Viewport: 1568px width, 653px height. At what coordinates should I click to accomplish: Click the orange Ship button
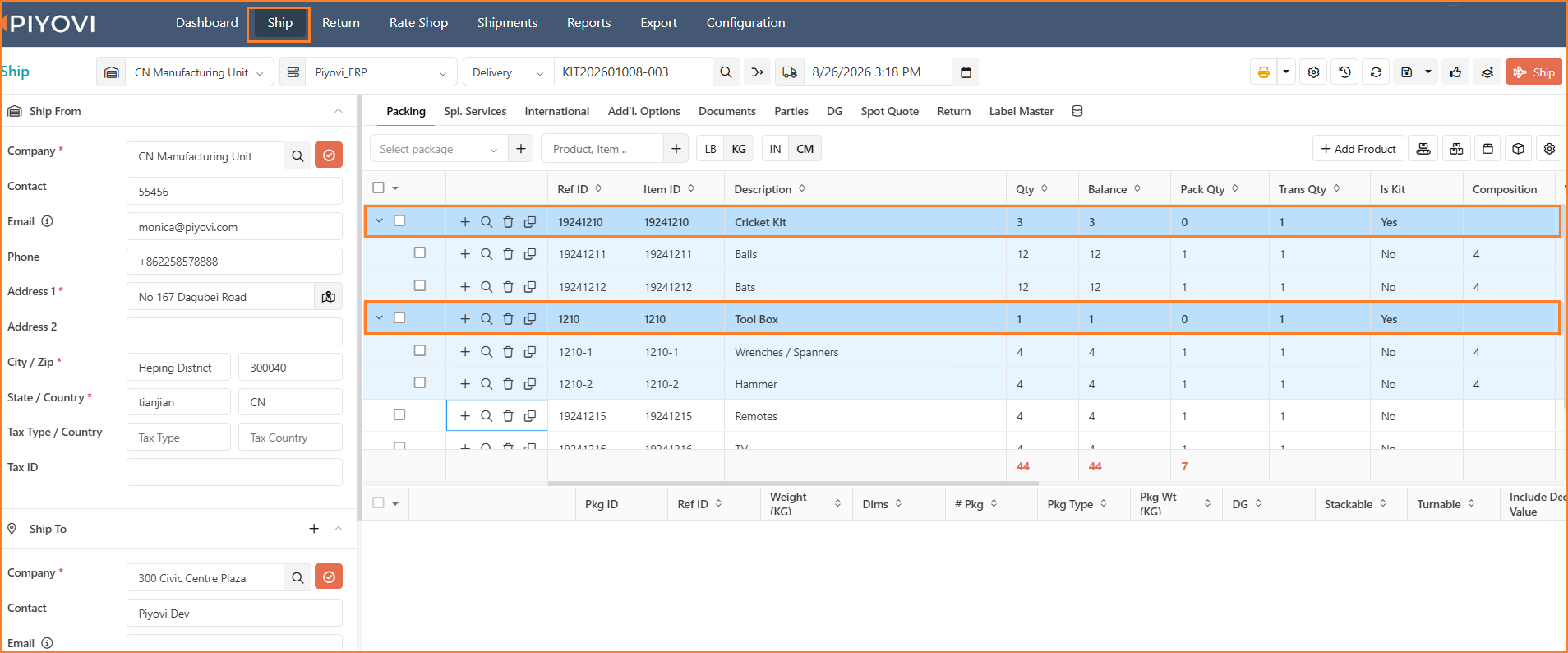[x=1533, y=72]
